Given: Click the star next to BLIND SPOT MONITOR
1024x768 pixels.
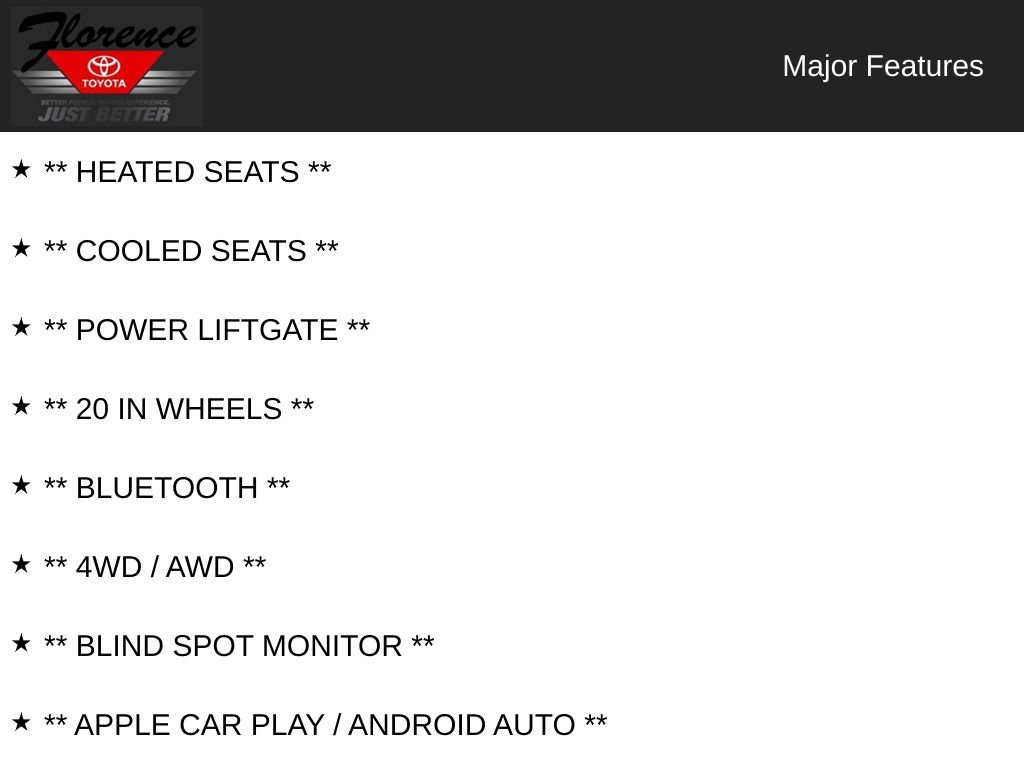Looking at the screenshot, I should 21,643.
